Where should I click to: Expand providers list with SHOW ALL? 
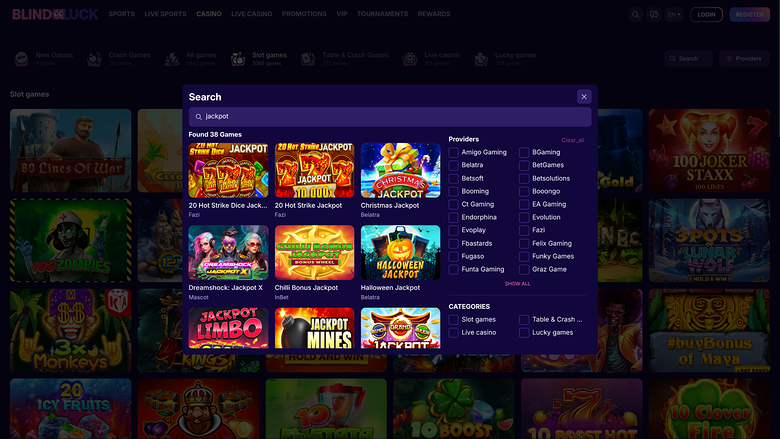pyautogui.click(x=517, y=284)
